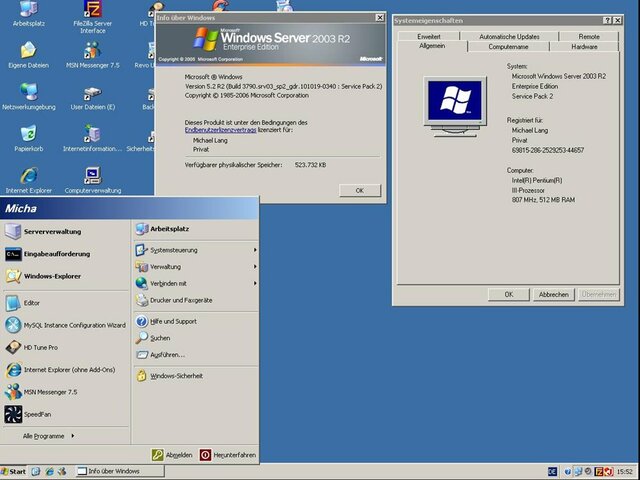Click the system tray clock showing 15:52
This screenshot has width=640, height=480.
coord(624,472)
